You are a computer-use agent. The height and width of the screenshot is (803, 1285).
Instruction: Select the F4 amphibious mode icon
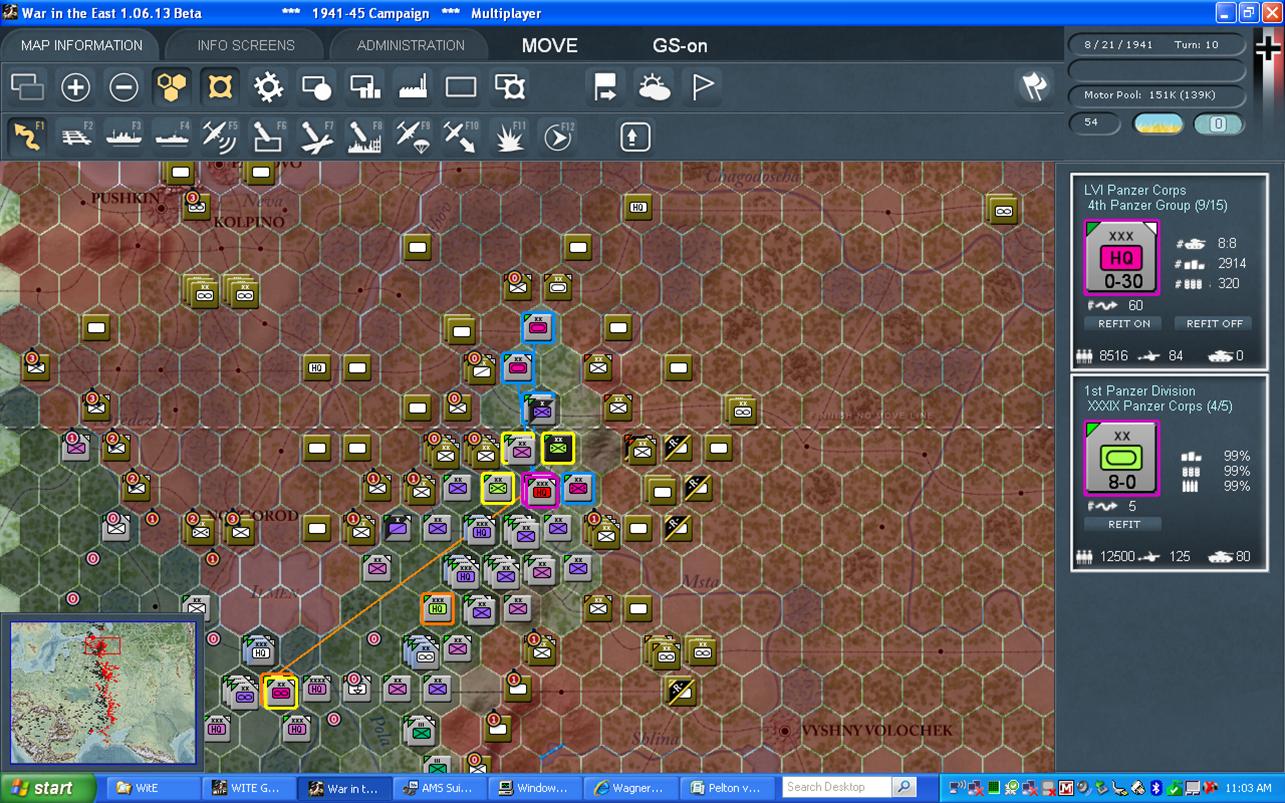click(172, 136)
